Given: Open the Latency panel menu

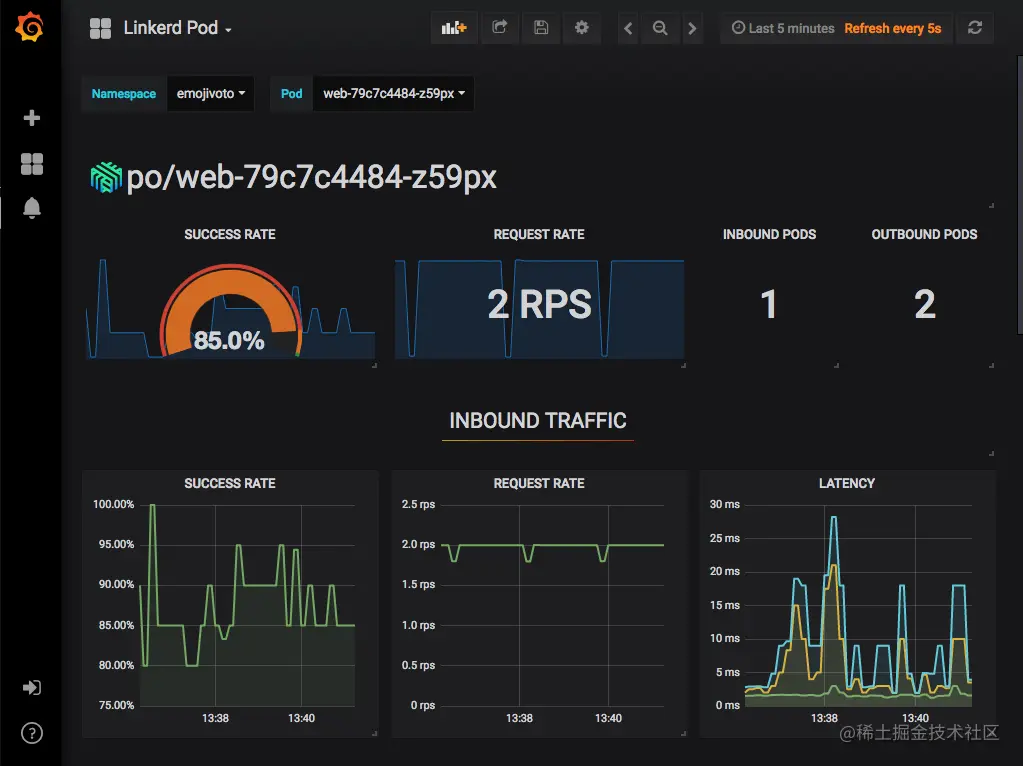Looking at the screenshot, I should pyautogui.click(x=847, y=483).
